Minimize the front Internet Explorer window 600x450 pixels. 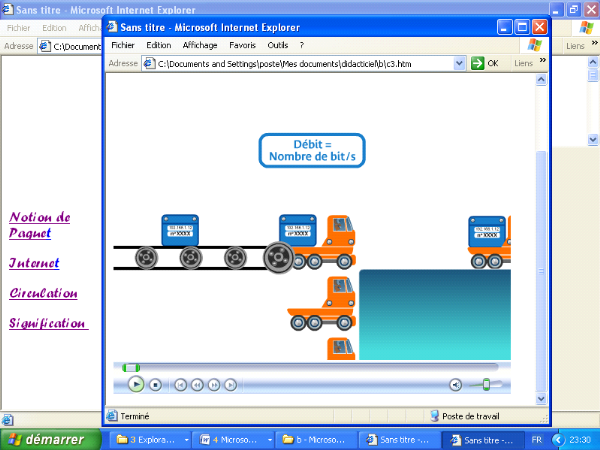click(x=504, y=27)
